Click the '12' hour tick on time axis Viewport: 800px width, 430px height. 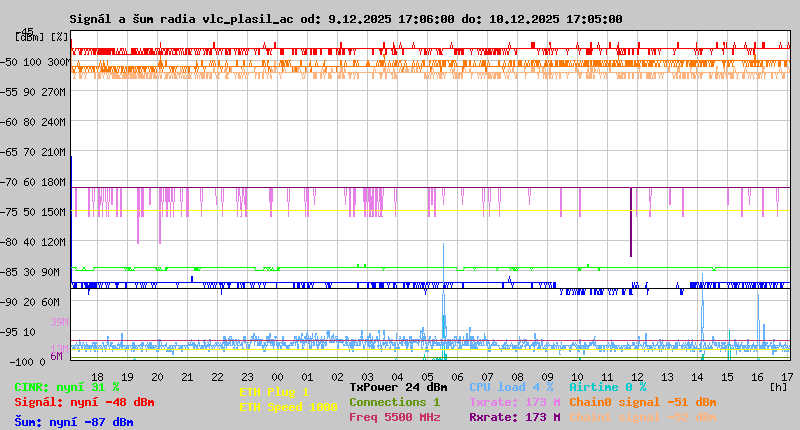(x=637, y=377)
